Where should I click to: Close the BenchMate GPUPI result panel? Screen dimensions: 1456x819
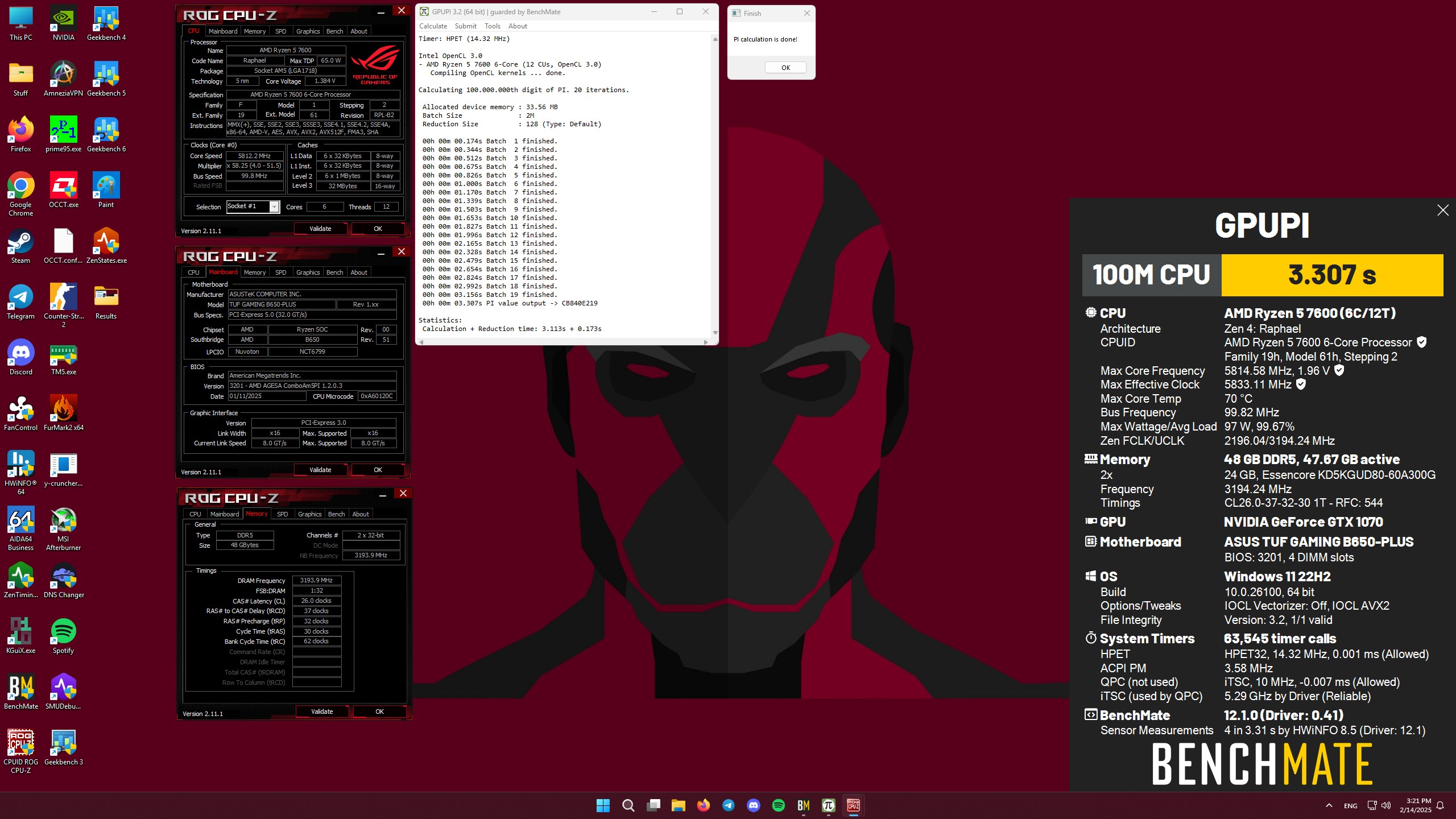[x=1443, y=210]
